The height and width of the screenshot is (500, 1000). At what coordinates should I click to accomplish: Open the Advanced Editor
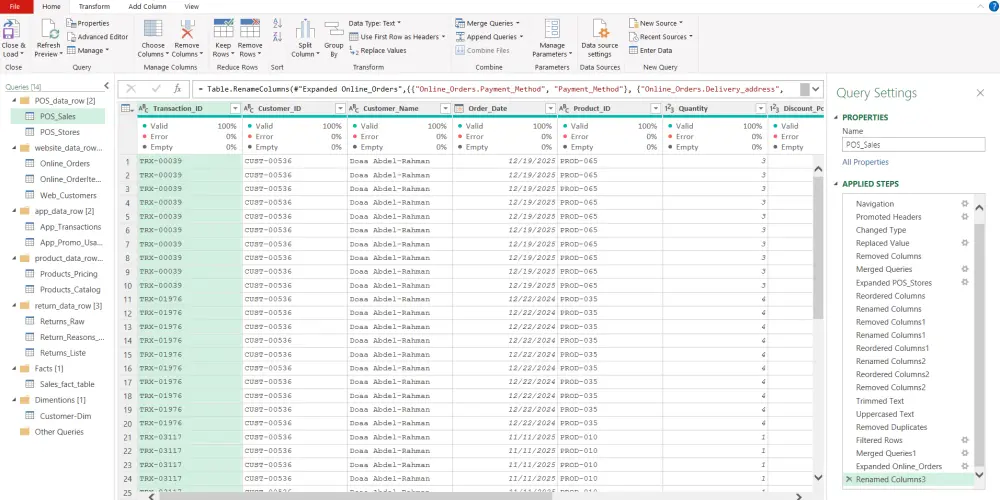click(97, 37)
